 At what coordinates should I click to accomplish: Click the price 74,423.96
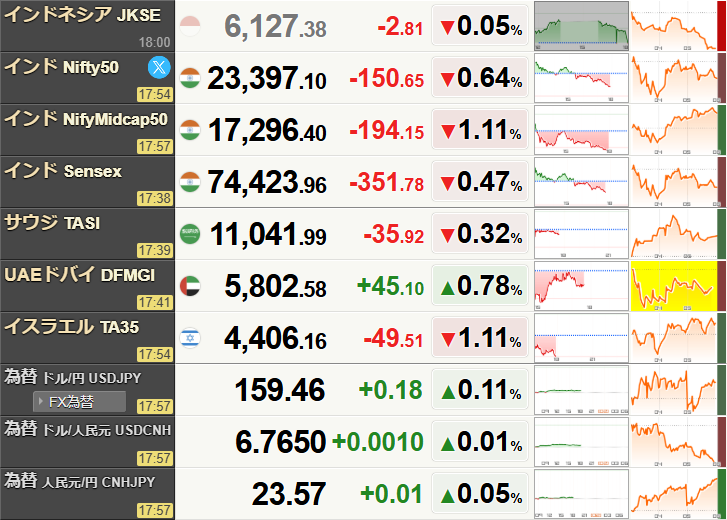pos(267,182)
